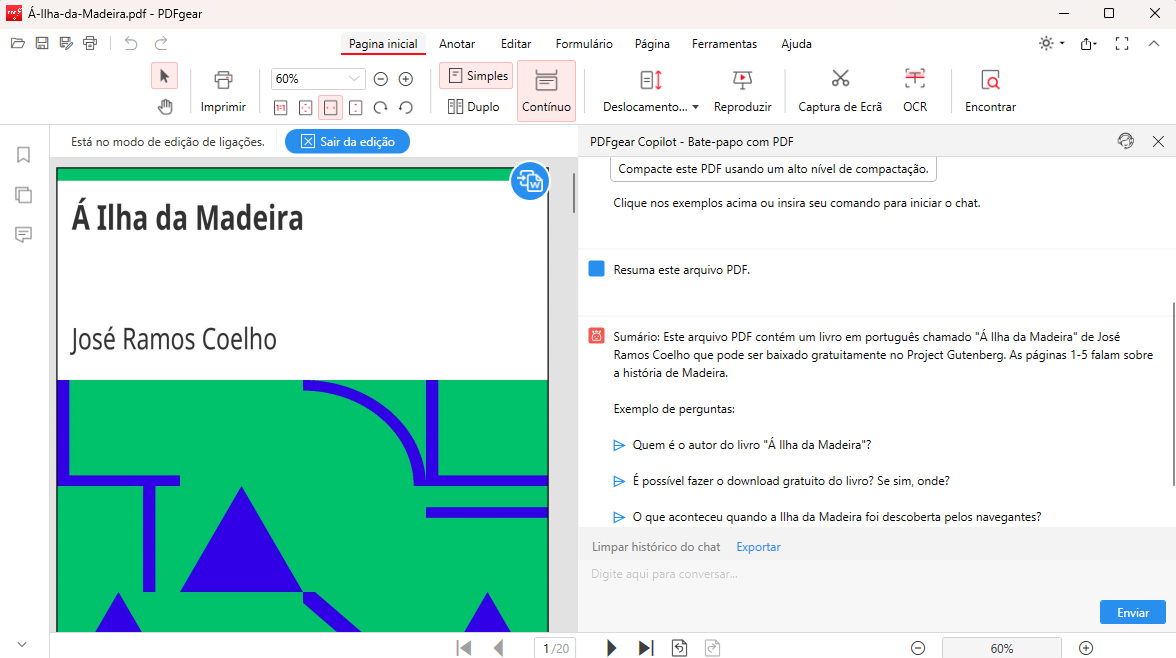Open the Encontrar search tool
This screenshot has width=1176, height=658.
tap(990, 92)
